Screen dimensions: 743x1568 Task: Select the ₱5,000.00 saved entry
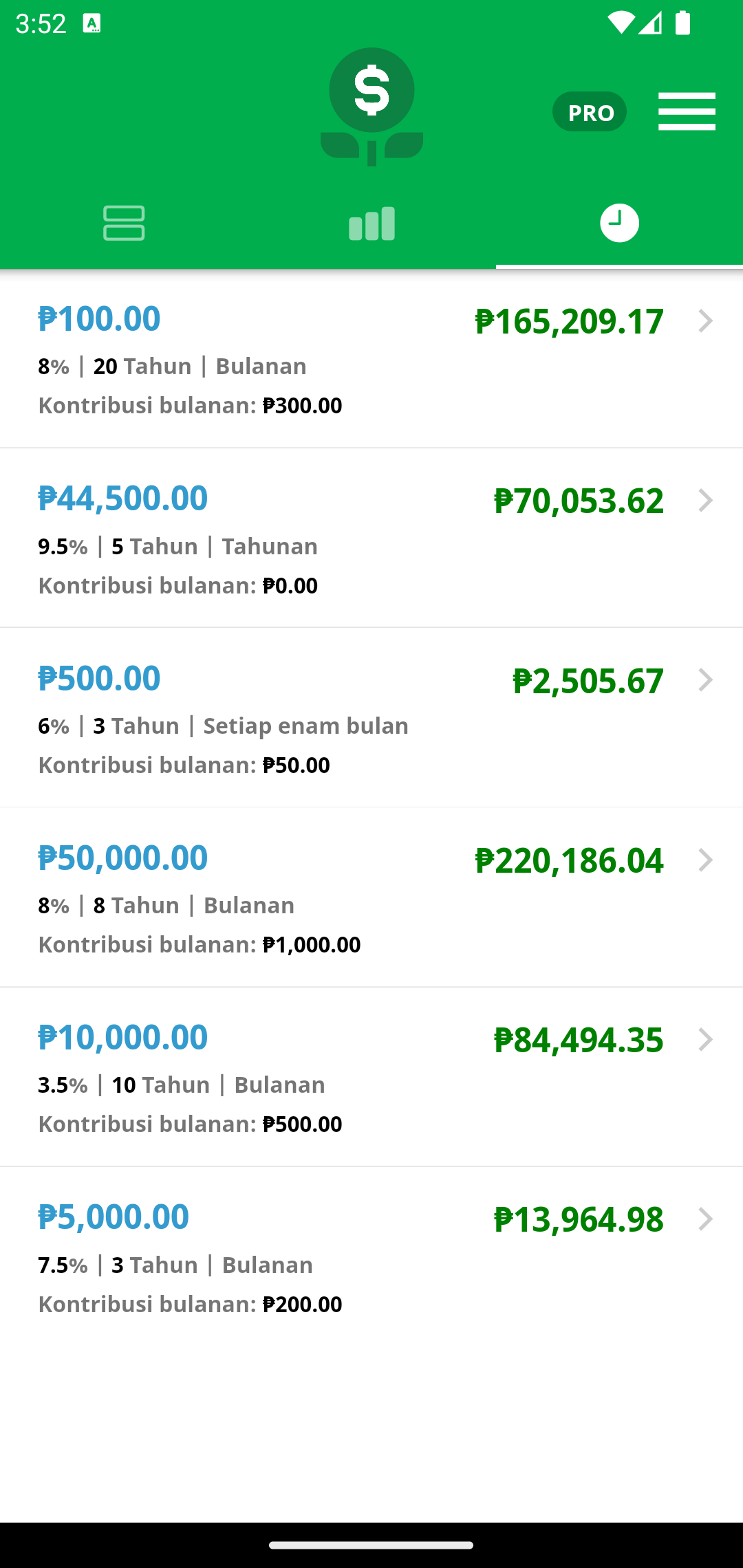click(371, 1256)
